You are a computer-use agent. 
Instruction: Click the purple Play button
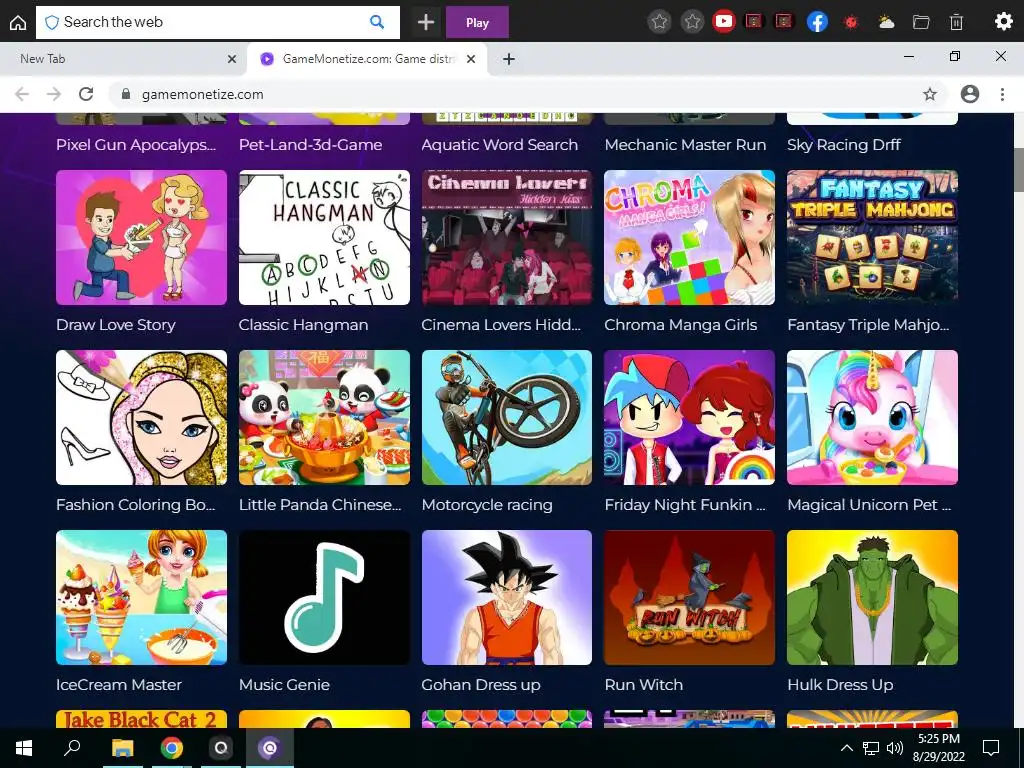coord(477,22)
